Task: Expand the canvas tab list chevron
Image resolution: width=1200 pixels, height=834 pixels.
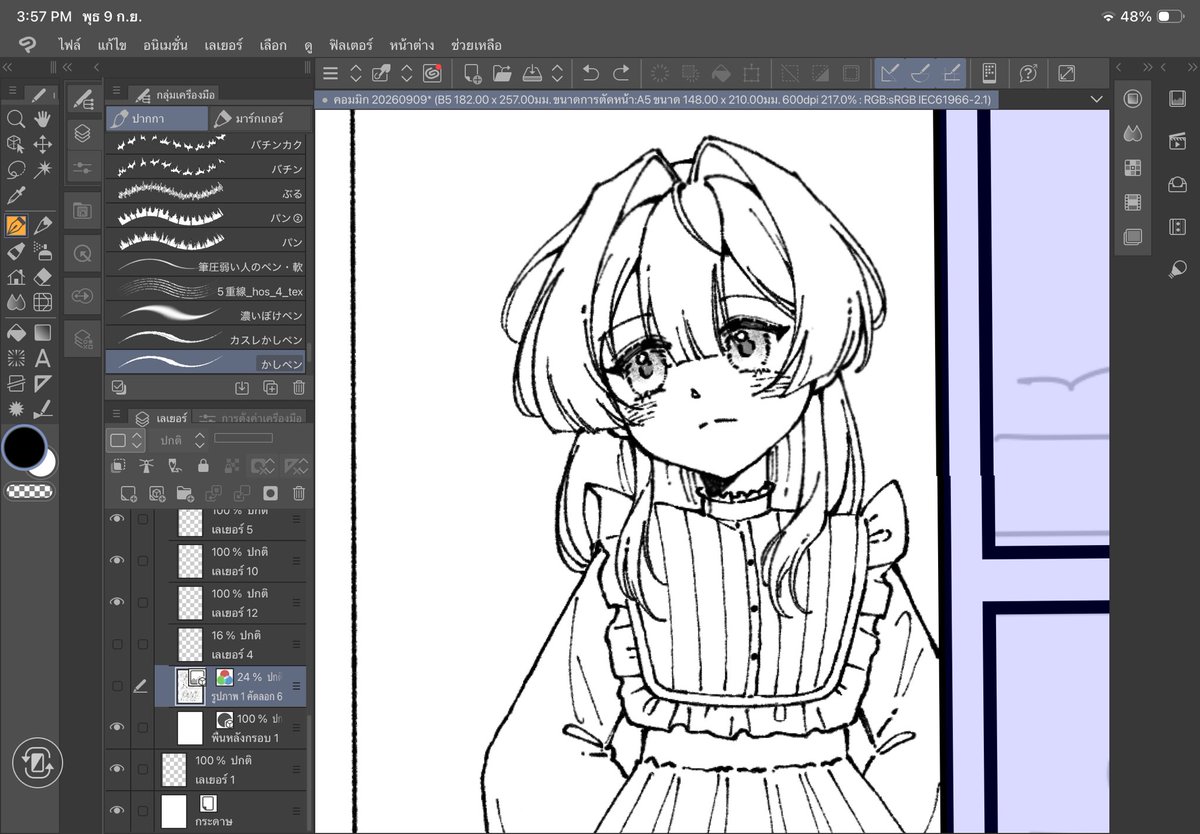Action: click(1097, 100)
